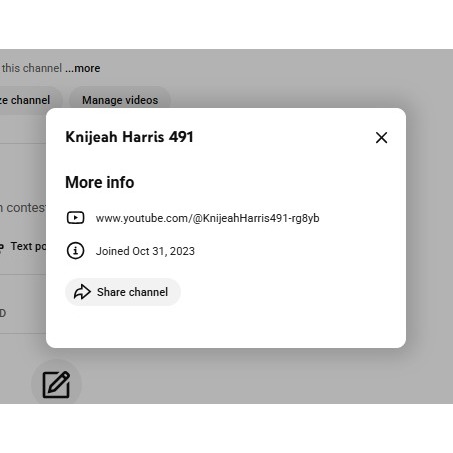Click the 'More info' heading

100,182
